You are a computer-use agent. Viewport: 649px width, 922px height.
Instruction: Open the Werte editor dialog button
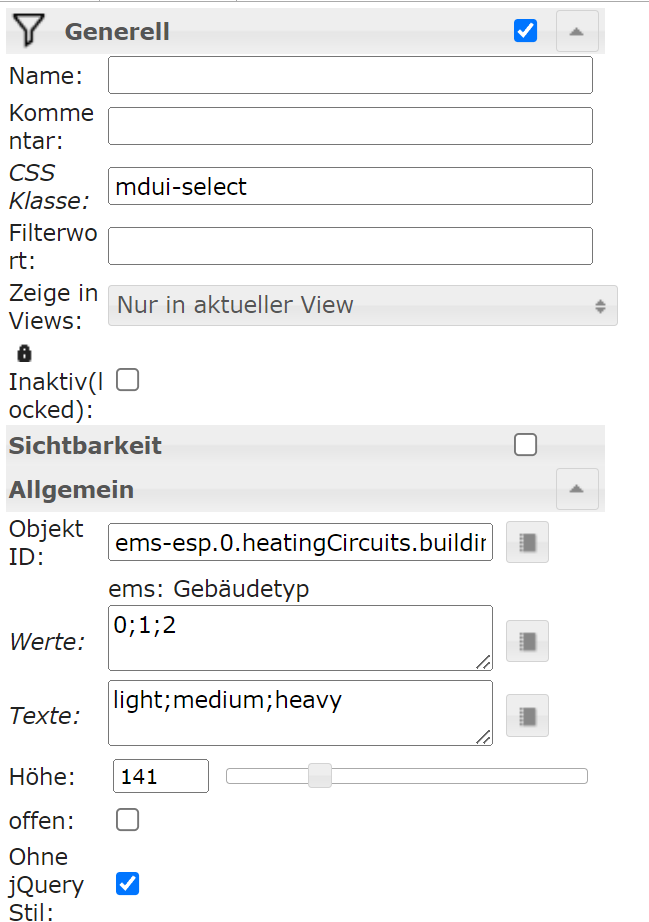527,641
